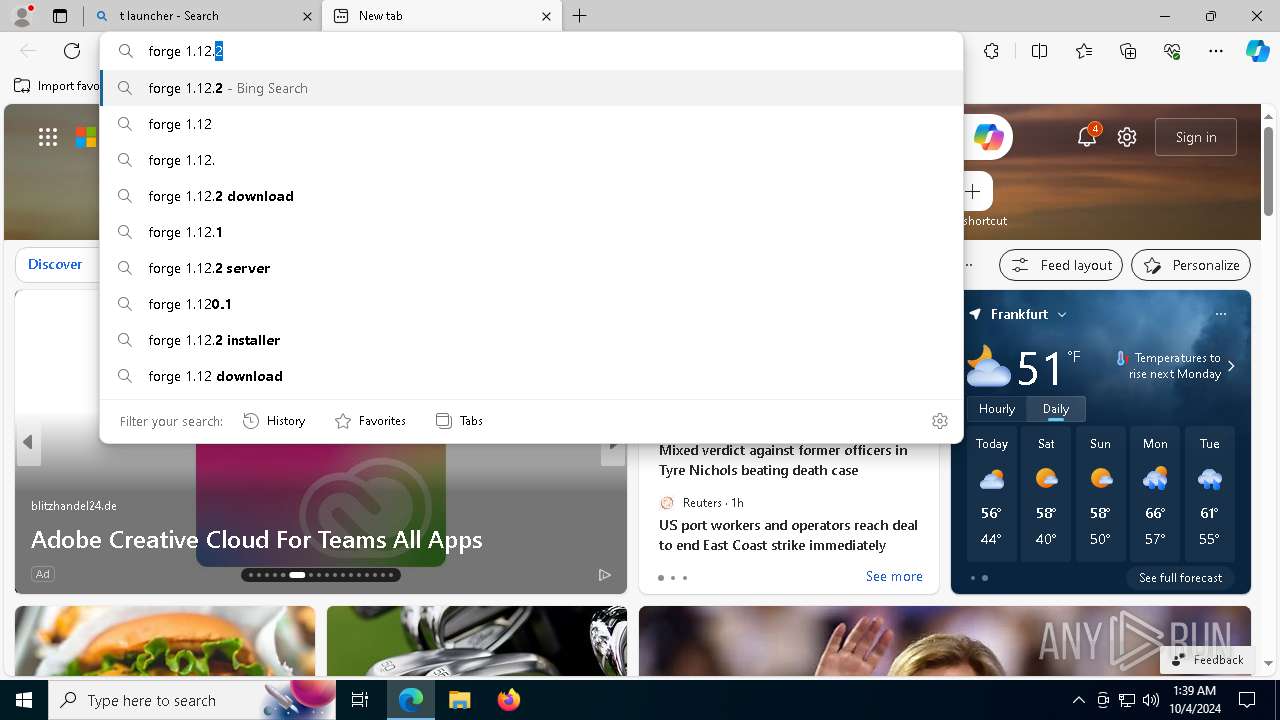This screenshot has width=1280, height=720.
Task: Choose the 'forge 1.12.1' suggestion
Action: [531, 232]
